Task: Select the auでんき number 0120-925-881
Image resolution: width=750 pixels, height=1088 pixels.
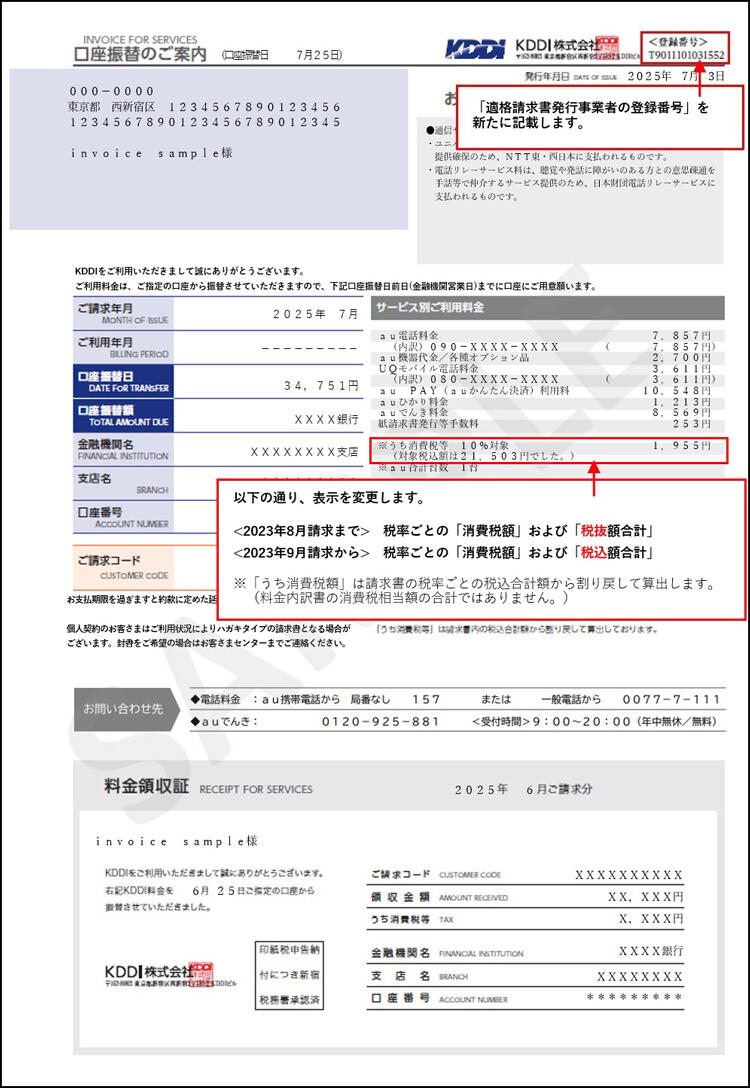Action: click(x=380, y=722)
